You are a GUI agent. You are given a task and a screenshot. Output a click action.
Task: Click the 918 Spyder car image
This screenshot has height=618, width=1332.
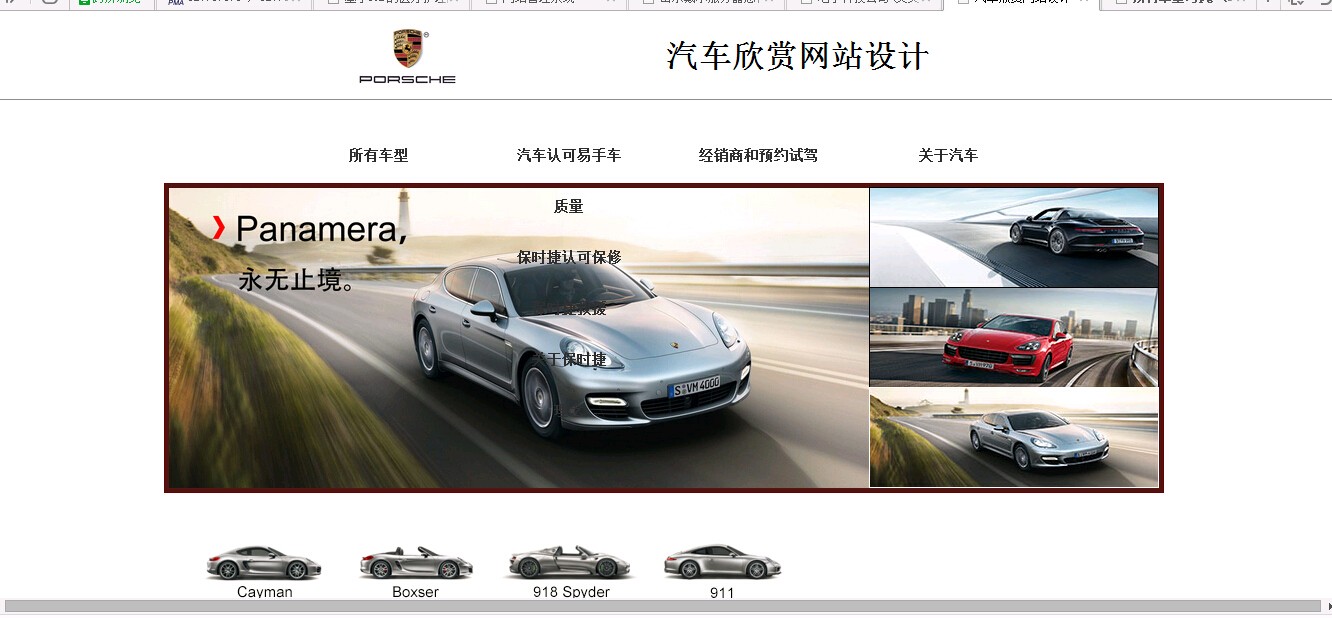[570, 562]
